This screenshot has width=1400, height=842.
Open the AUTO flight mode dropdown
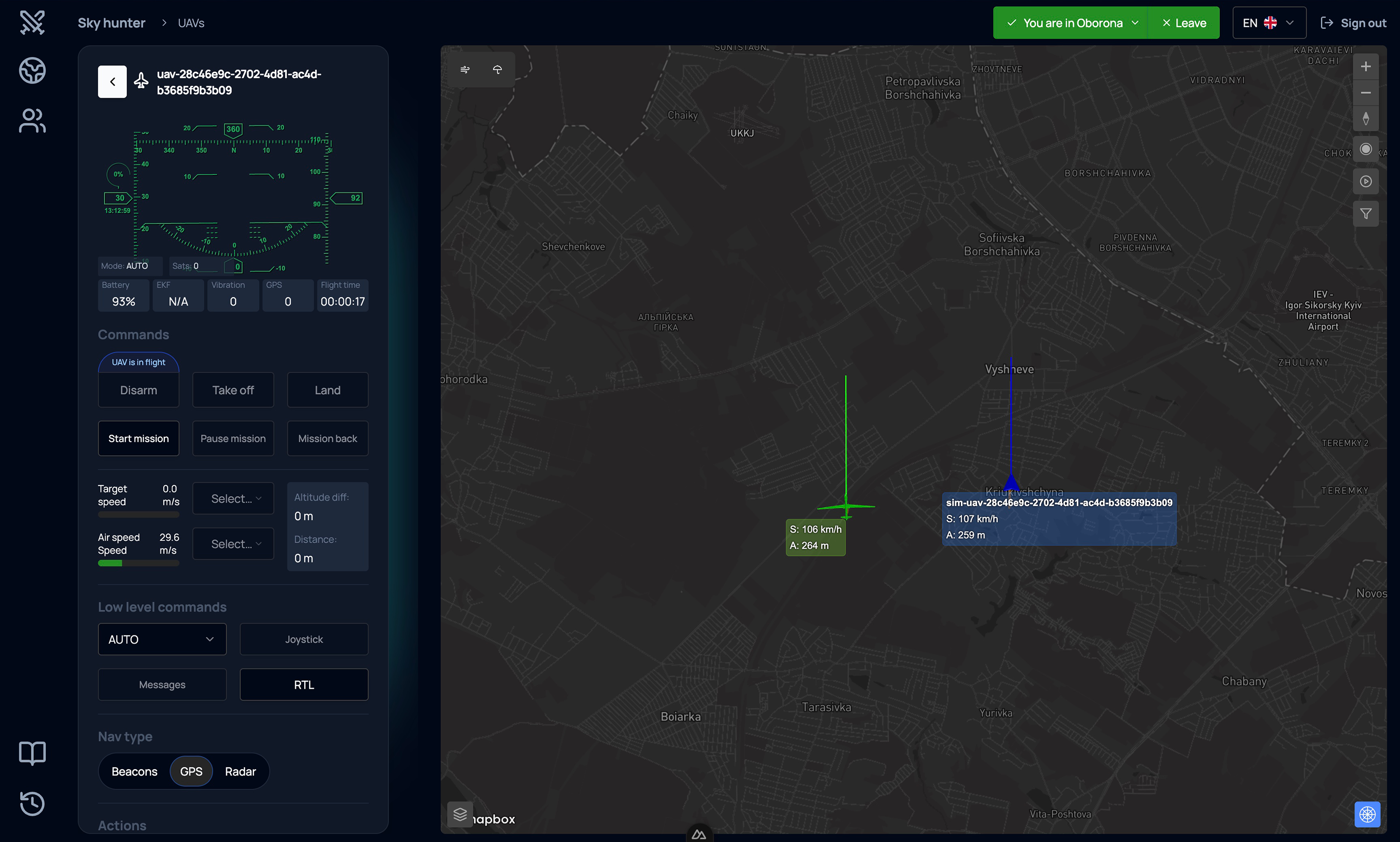pyautogui.click(x=162, y=639)
